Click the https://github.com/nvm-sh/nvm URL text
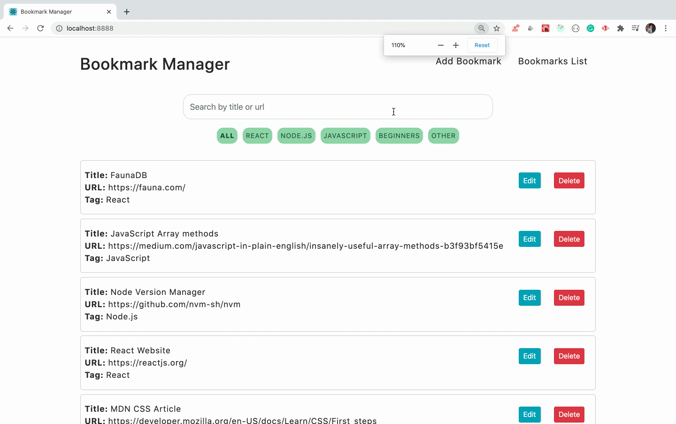The width and height of the screenshot is (676, 424). point(174,305)
